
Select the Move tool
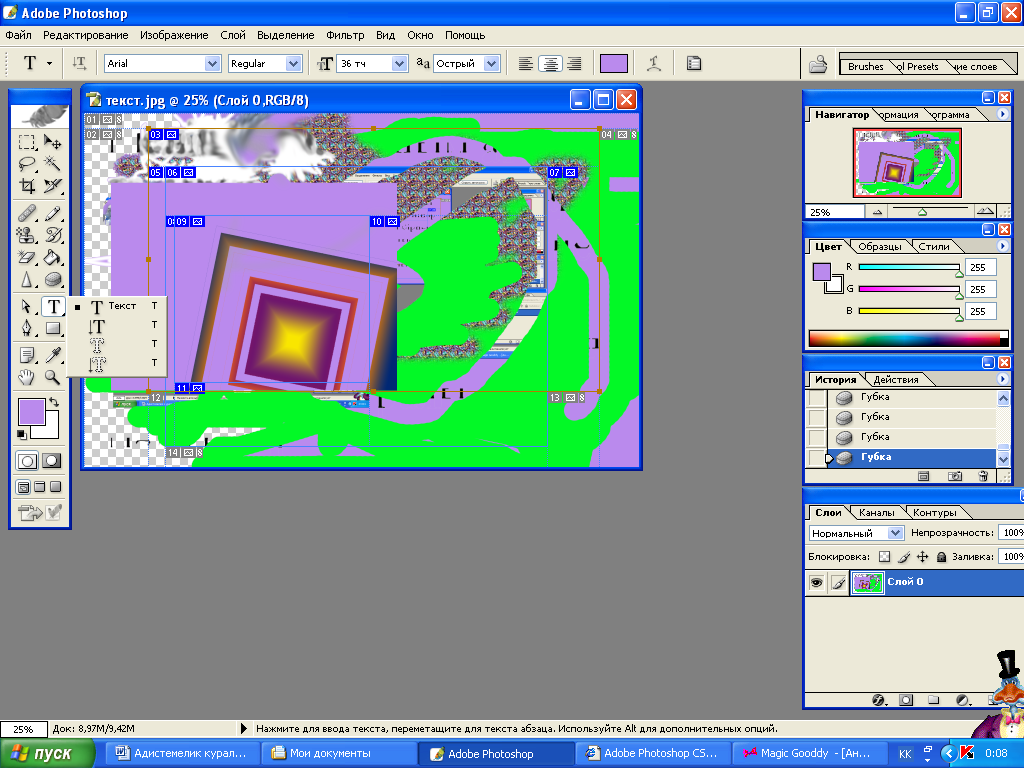[53, 141]
